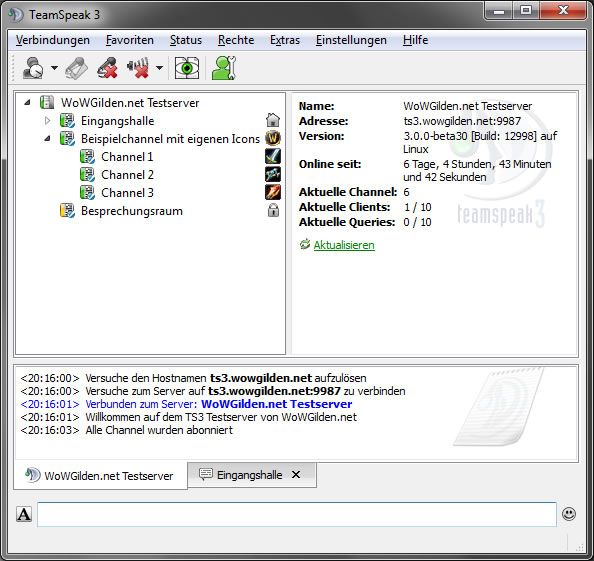
Task: Click the Willkommen auf dem TS3 Testserver log line
Action: pyautogui.click(x=189, y=417)
